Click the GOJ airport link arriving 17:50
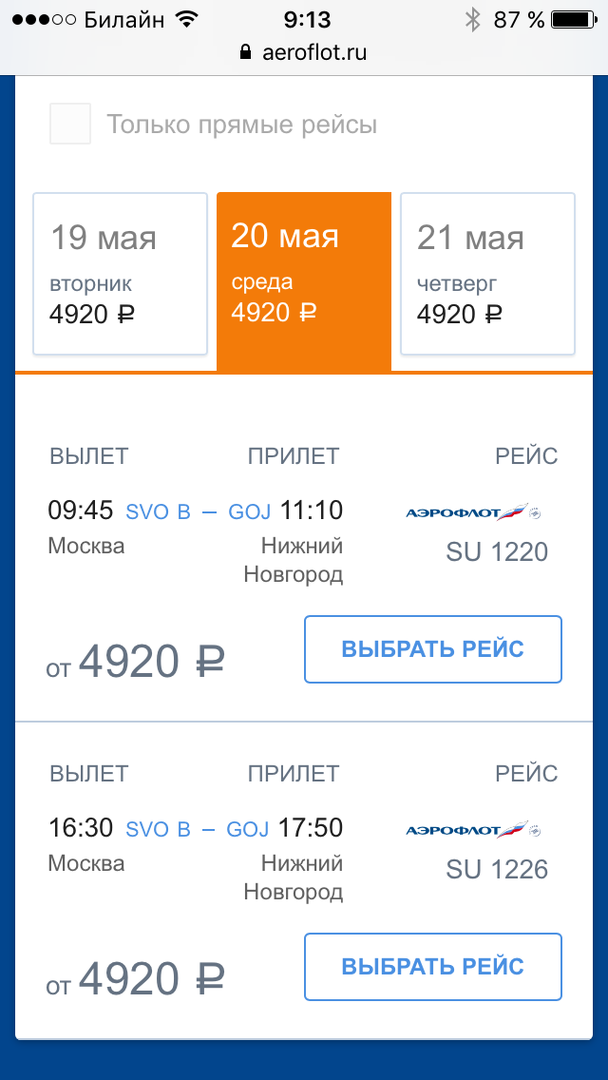Image resolution: width=608 pixels, height=1080 pixels. [249, 829]
